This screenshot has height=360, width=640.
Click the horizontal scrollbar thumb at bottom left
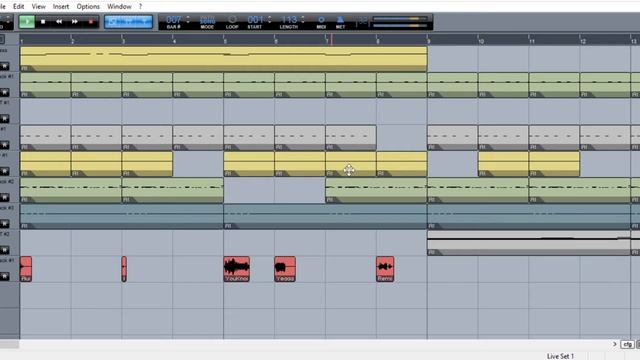[9, 344]
